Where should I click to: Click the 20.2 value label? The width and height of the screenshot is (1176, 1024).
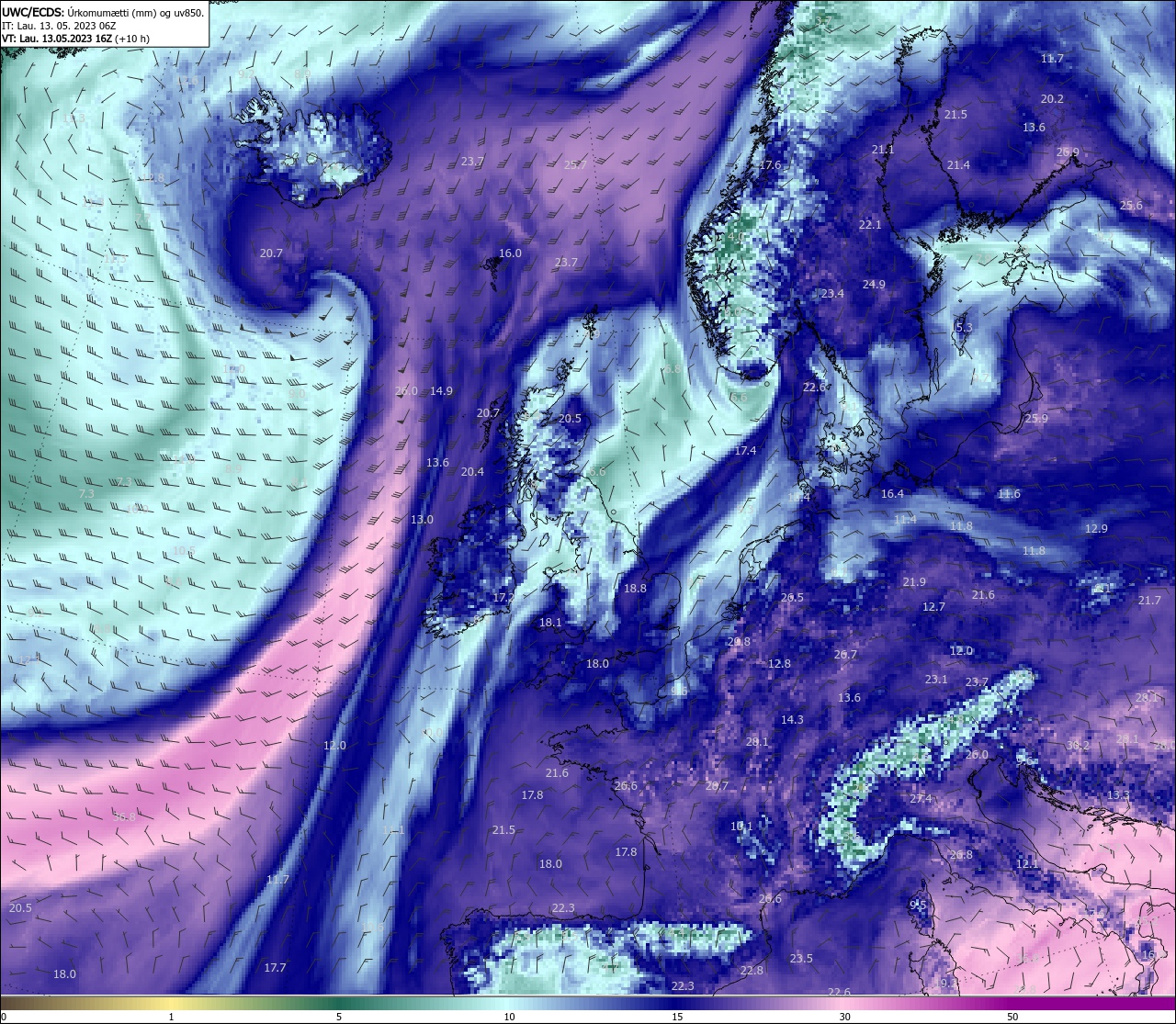(1052, 99)
